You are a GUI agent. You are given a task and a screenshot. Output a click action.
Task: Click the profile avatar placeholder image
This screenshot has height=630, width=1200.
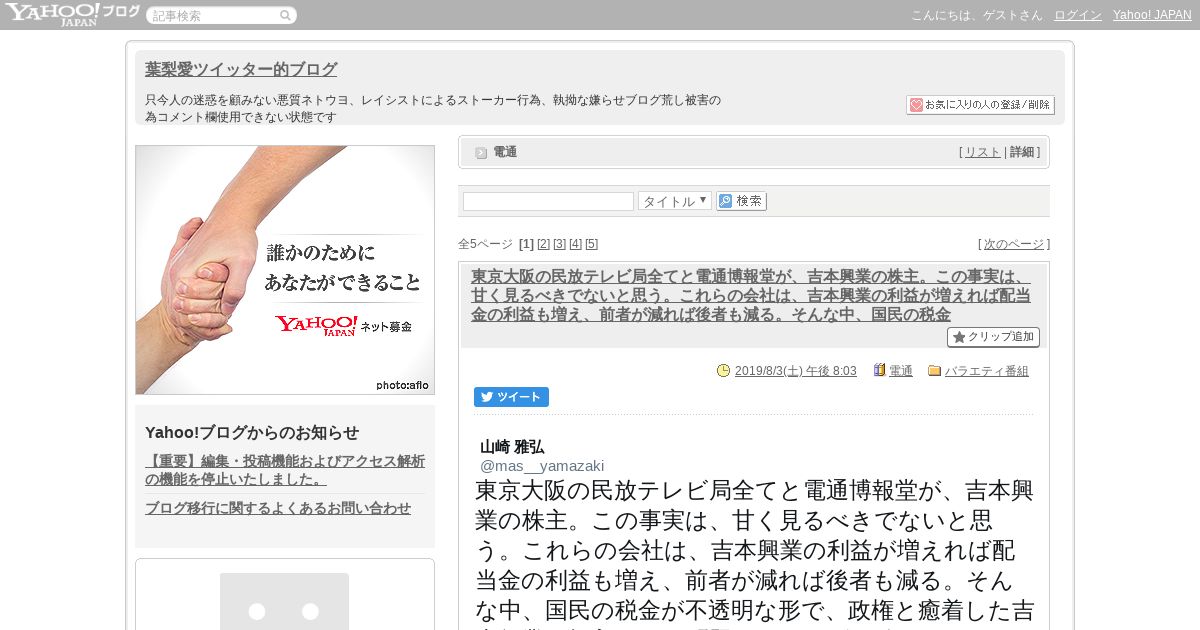coord(284,601)
